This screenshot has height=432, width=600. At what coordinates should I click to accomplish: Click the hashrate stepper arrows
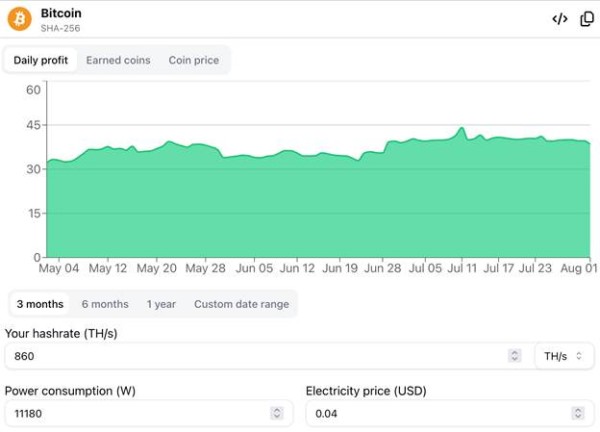514,356
